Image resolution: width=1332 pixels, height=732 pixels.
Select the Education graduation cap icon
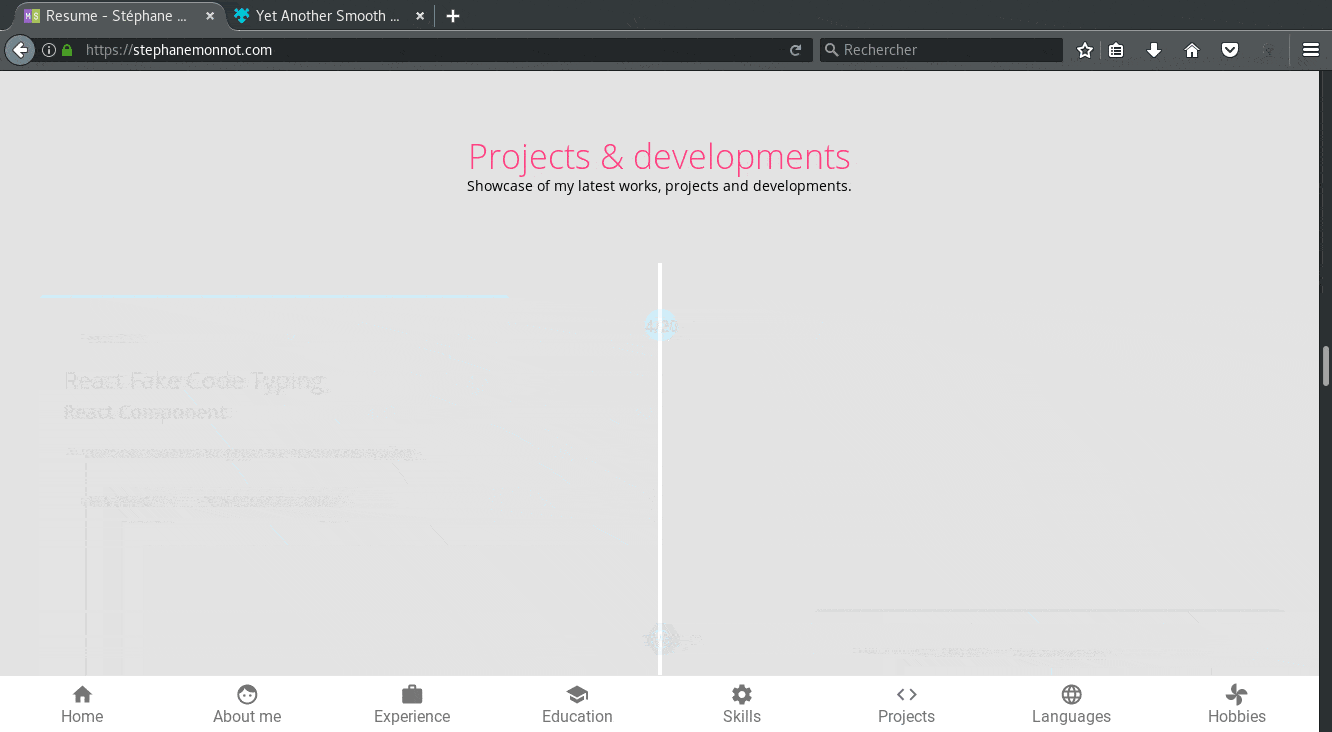point(577,694)
